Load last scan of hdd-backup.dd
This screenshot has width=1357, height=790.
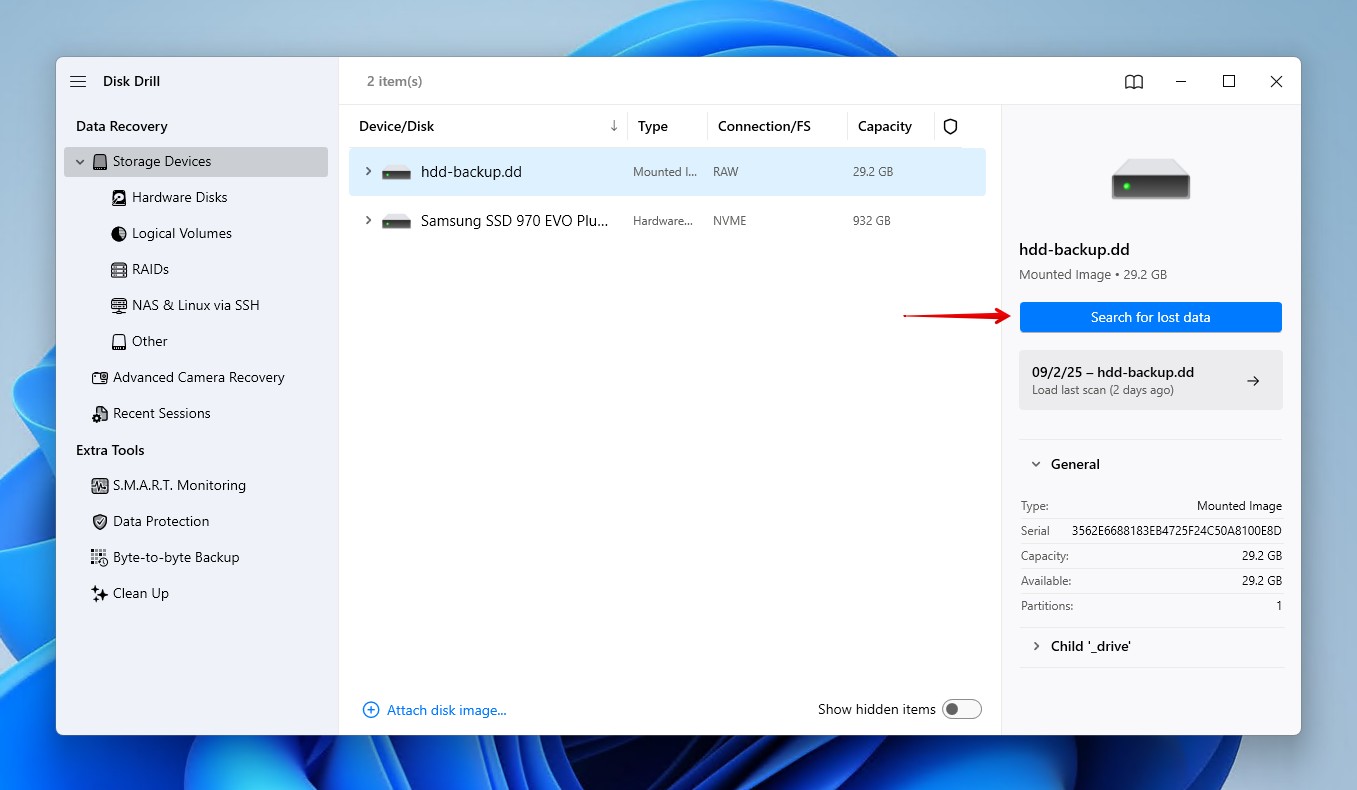coord(1150,380)
